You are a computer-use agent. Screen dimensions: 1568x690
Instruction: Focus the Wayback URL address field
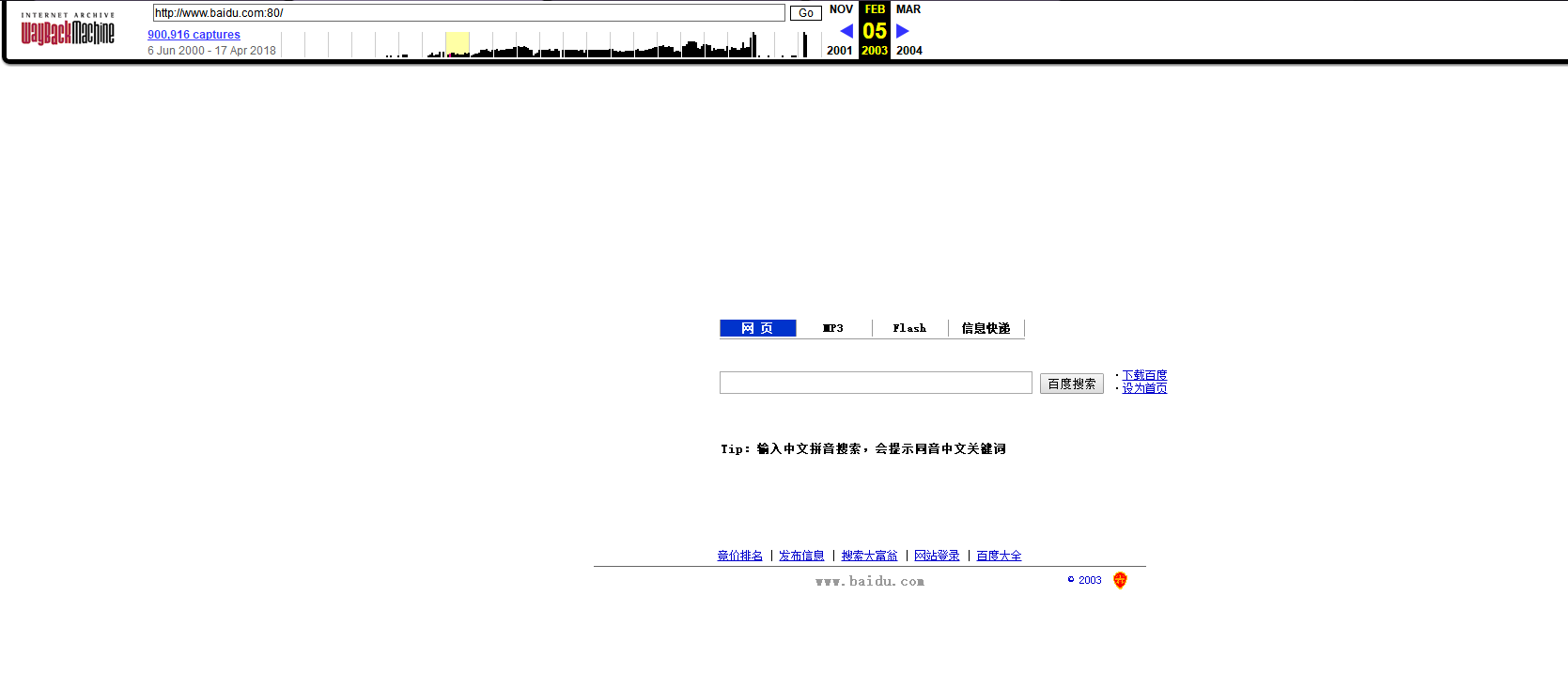pyautogui.click(x=469, y=13)
